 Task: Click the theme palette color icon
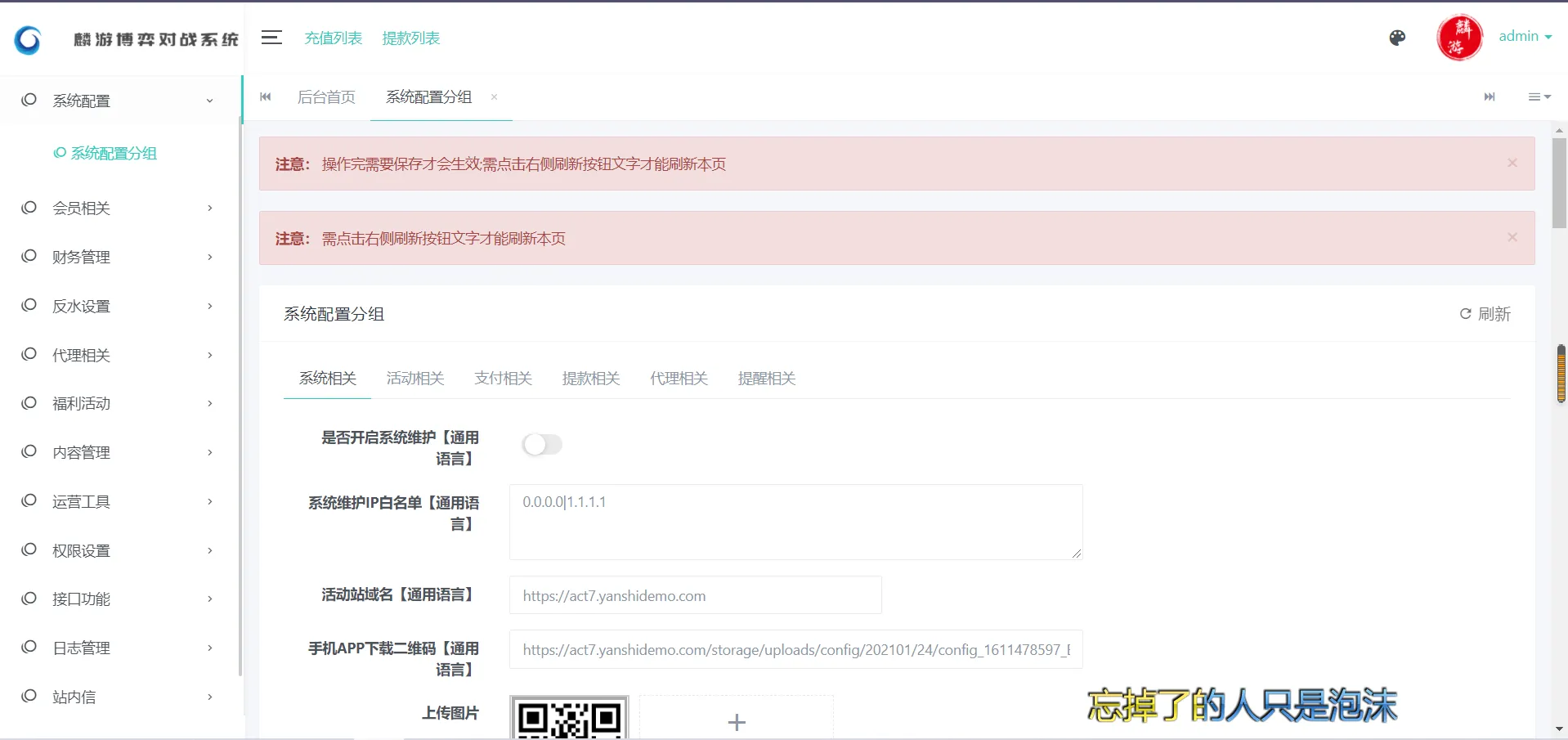point(1397,38)
